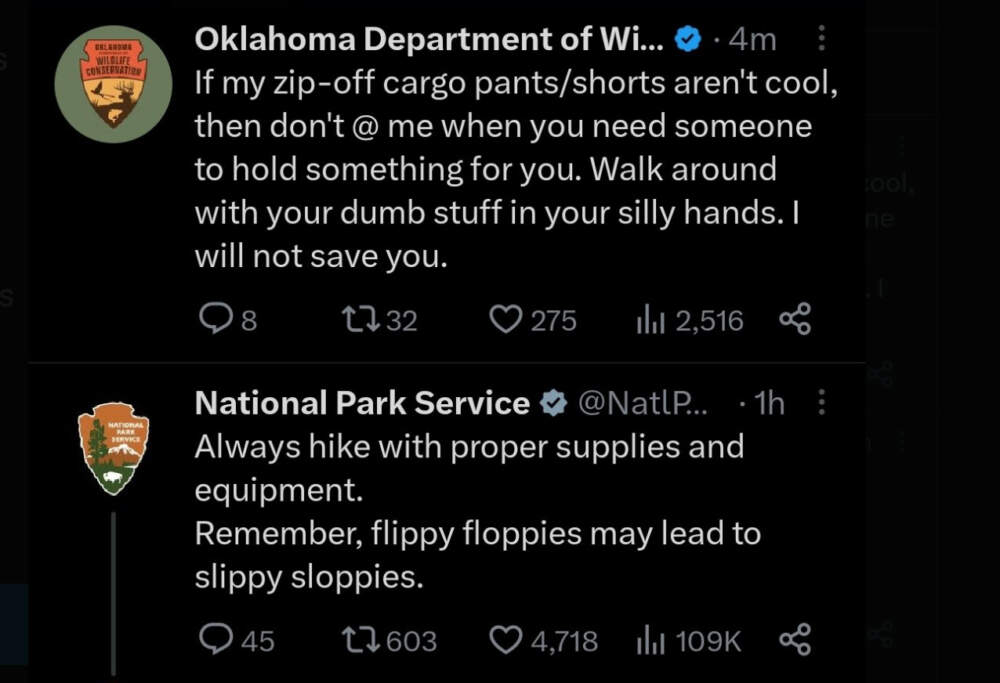Reply to the National Park Service tweet
1000x683 pixels.
[x=216, y=640]
